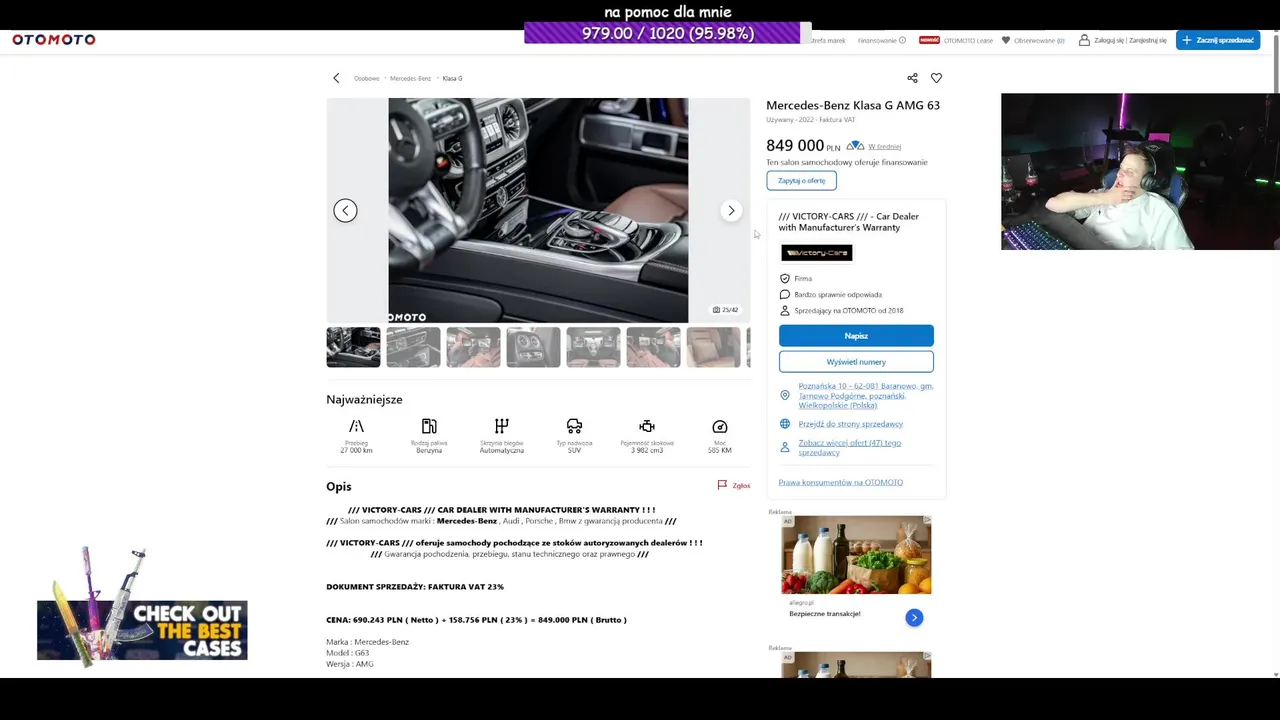Open 'Prawa konsumentów na OTOMOTO' link
Viewport: 1280px width, 720px height.
pos(841,482)
